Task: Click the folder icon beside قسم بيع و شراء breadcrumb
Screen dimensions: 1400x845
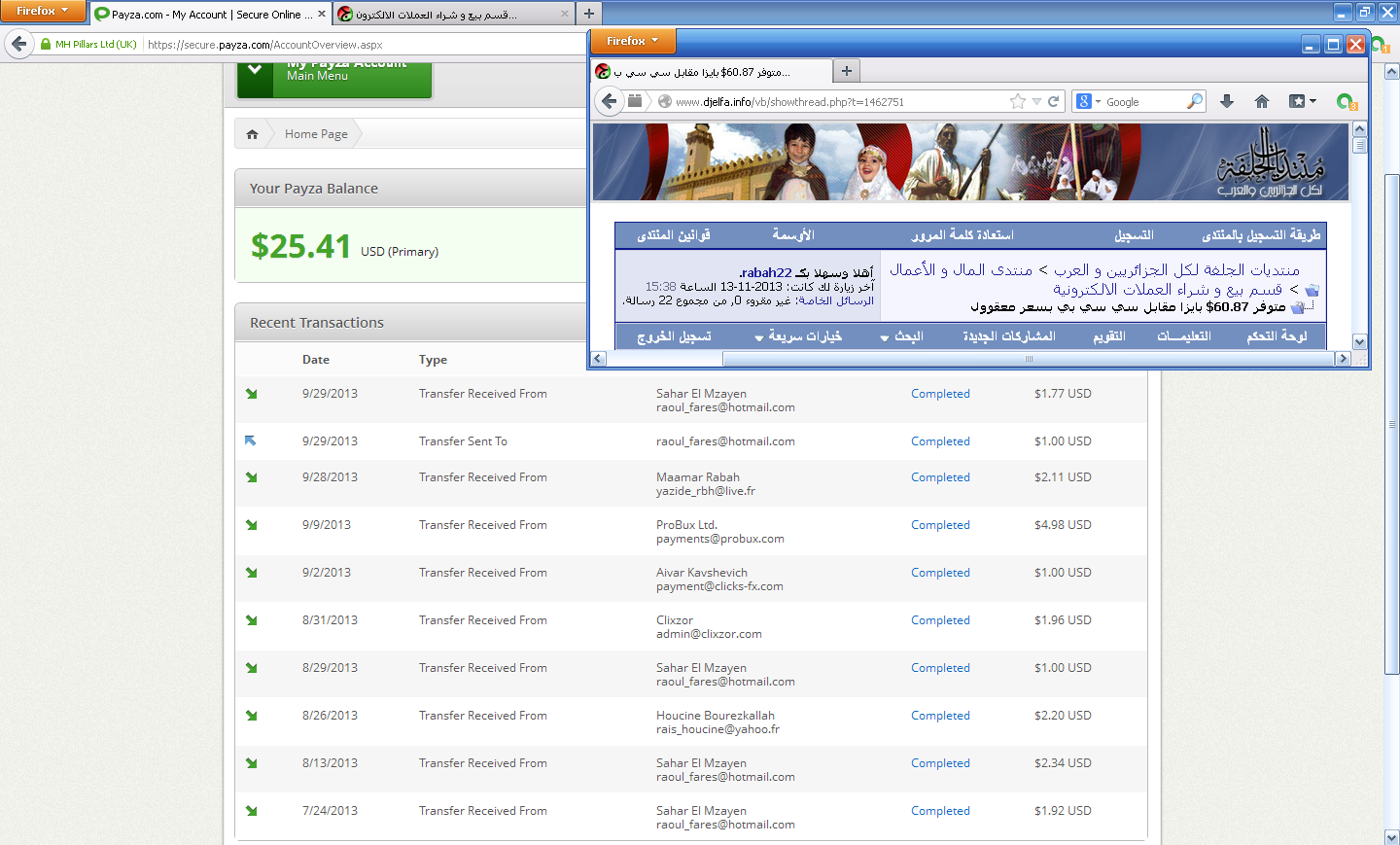Action: [1312, 290]
